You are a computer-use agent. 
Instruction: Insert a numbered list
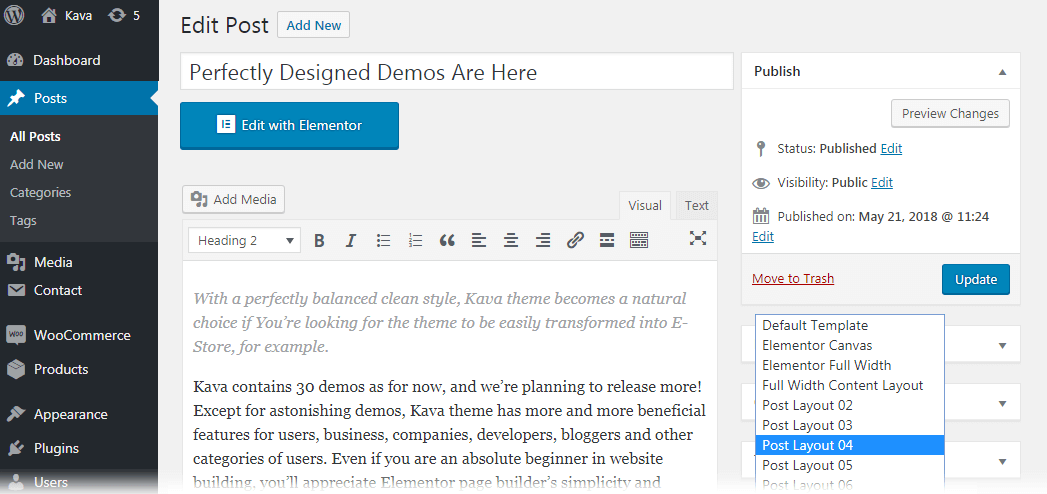click(x=415, y=240)
